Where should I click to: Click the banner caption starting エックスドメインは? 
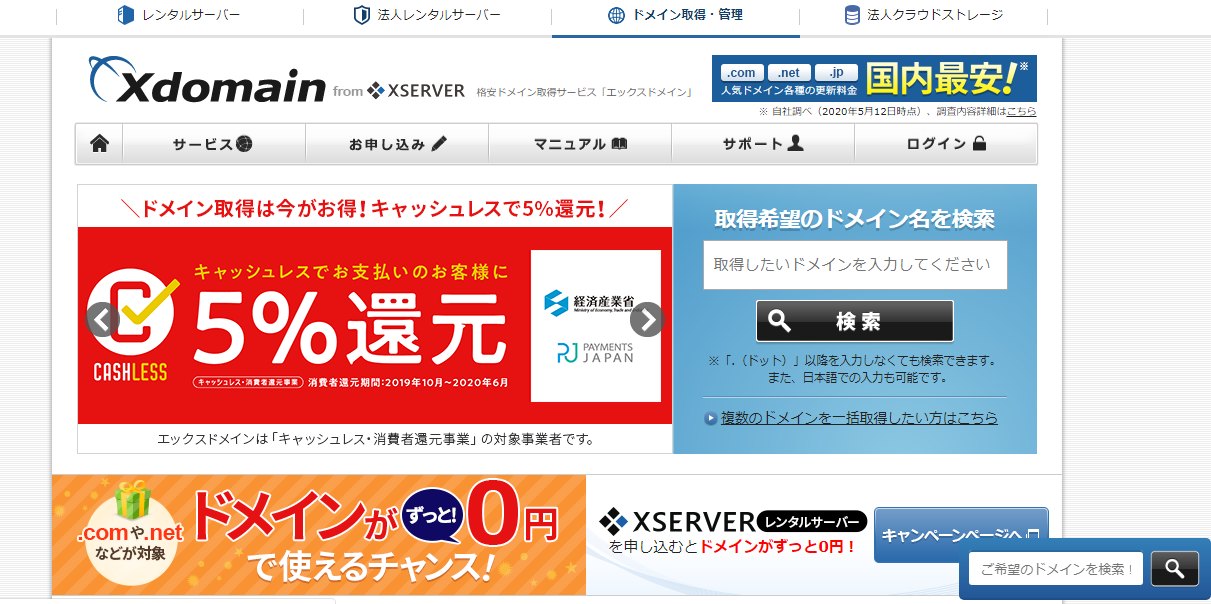pyautogui.click(x=375, y=439)
